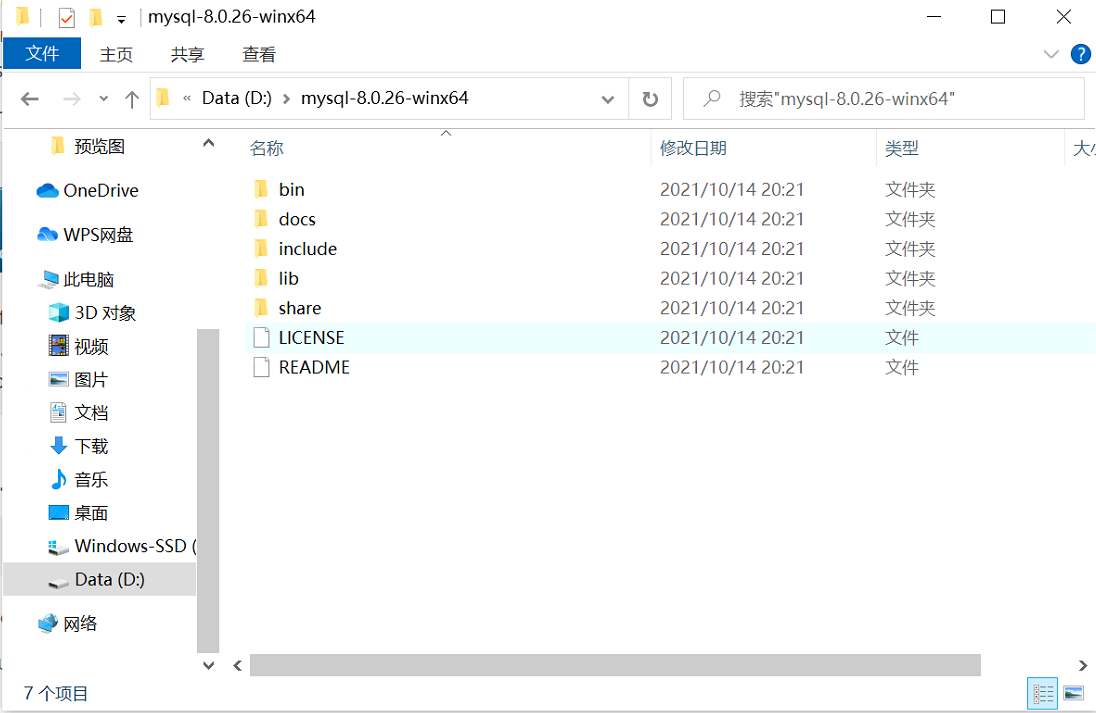Open the 主页 ribbon tab
Screen dimensions: 1096x713
point(116,54)
